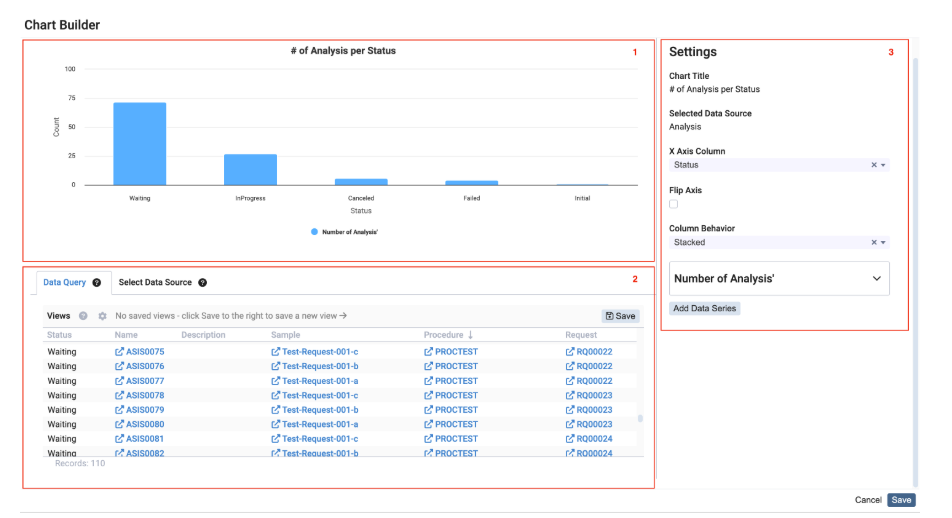Open Test-Request-001-b sample in ASIS0079 row
The width and height of the screenshot is (952, 518).
[x=320, y=410]
